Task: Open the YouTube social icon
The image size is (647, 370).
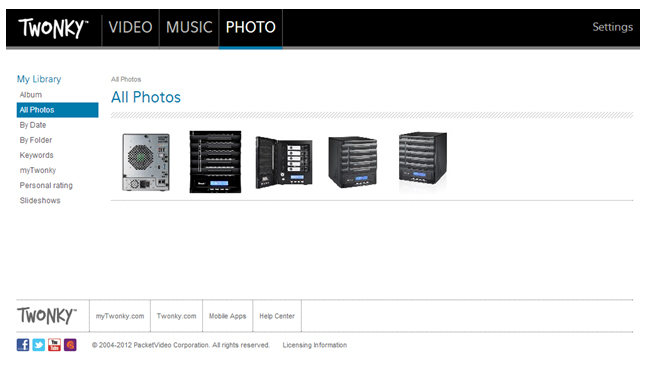Action: click(x=54, y=344)
